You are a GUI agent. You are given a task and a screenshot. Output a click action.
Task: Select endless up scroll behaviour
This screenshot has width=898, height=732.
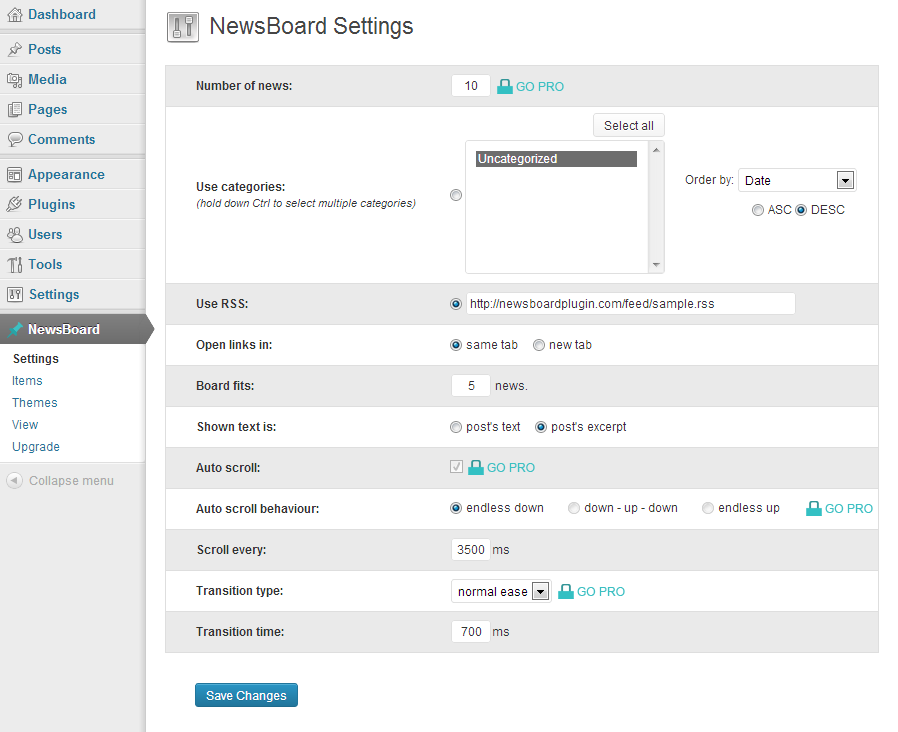pyautogui.click(x=708, y=508)
